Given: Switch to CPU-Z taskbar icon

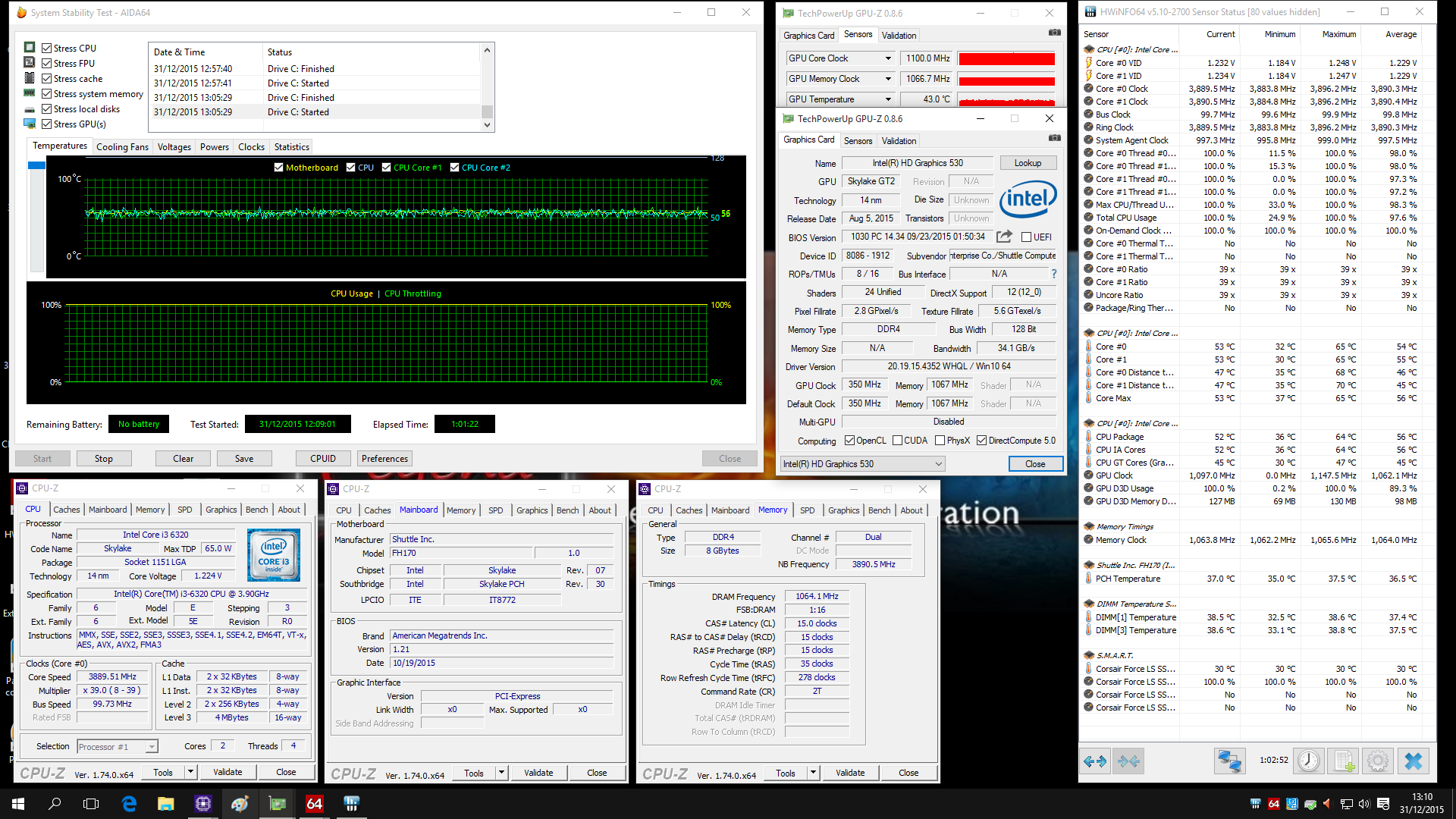Looking at the screenshot, I should tap(202, 804).
